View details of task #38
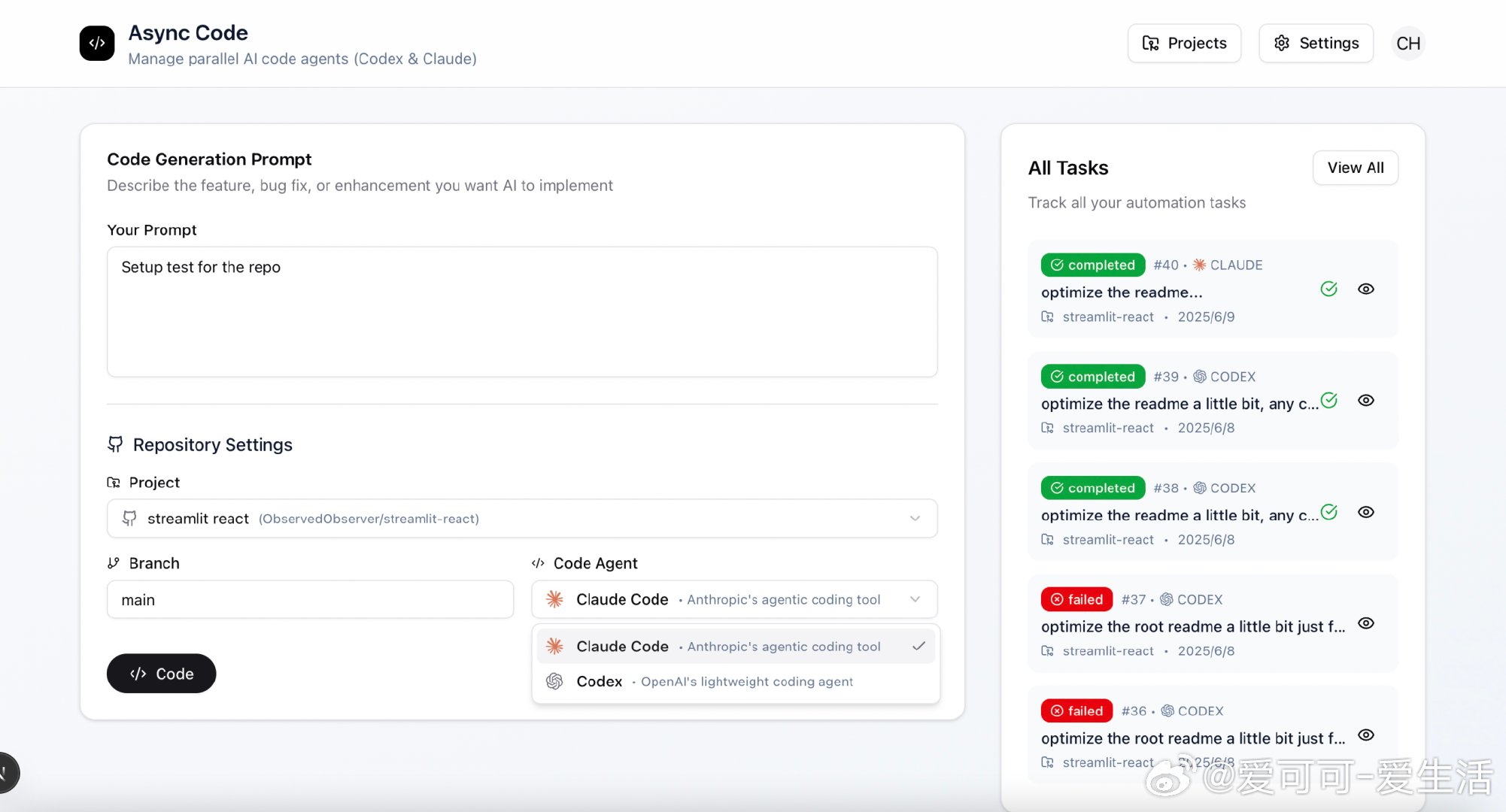Screen dimensions: 1506x812 (1366, 512)
